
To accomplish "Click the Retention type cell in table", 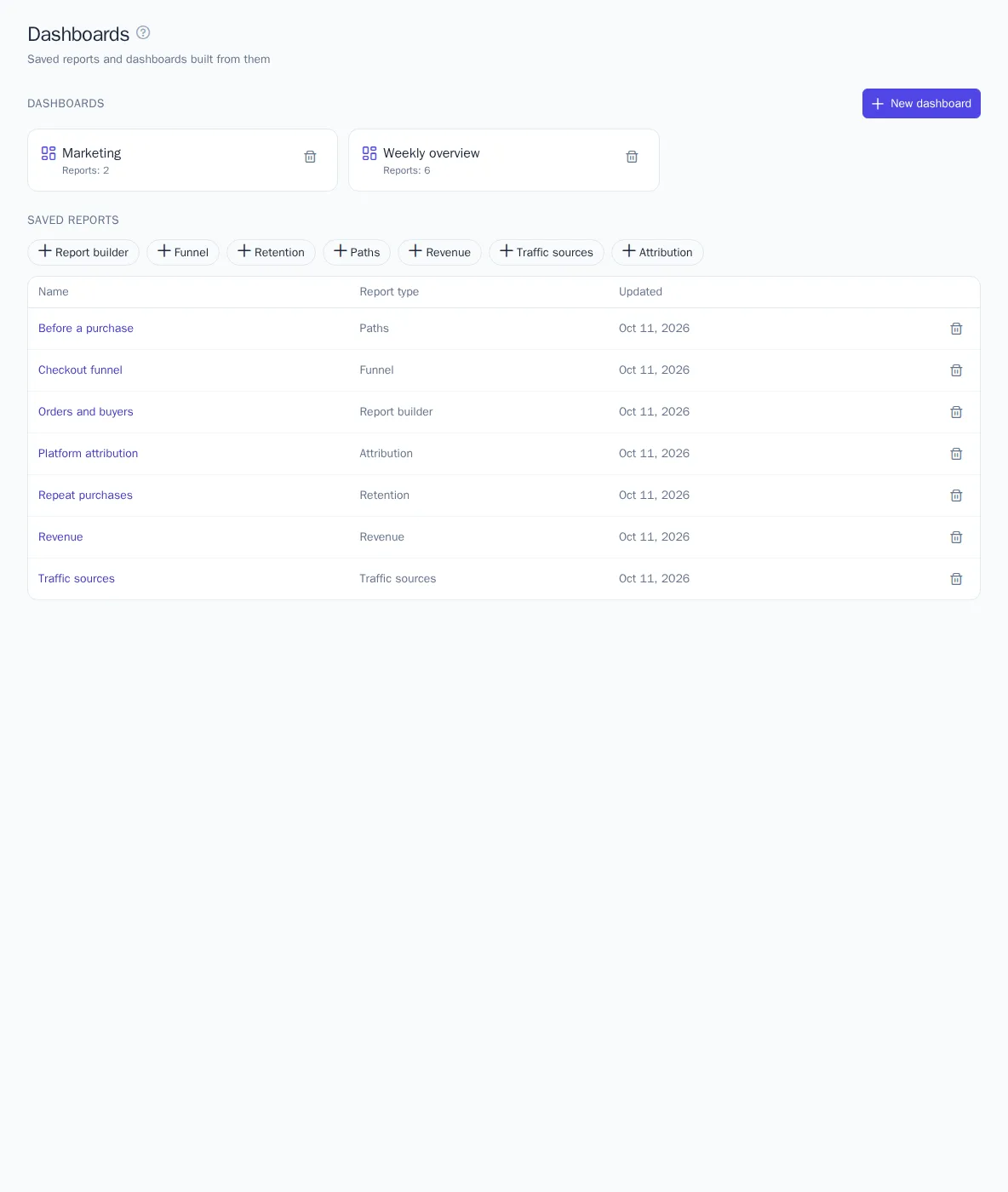I will click(384, 496).
